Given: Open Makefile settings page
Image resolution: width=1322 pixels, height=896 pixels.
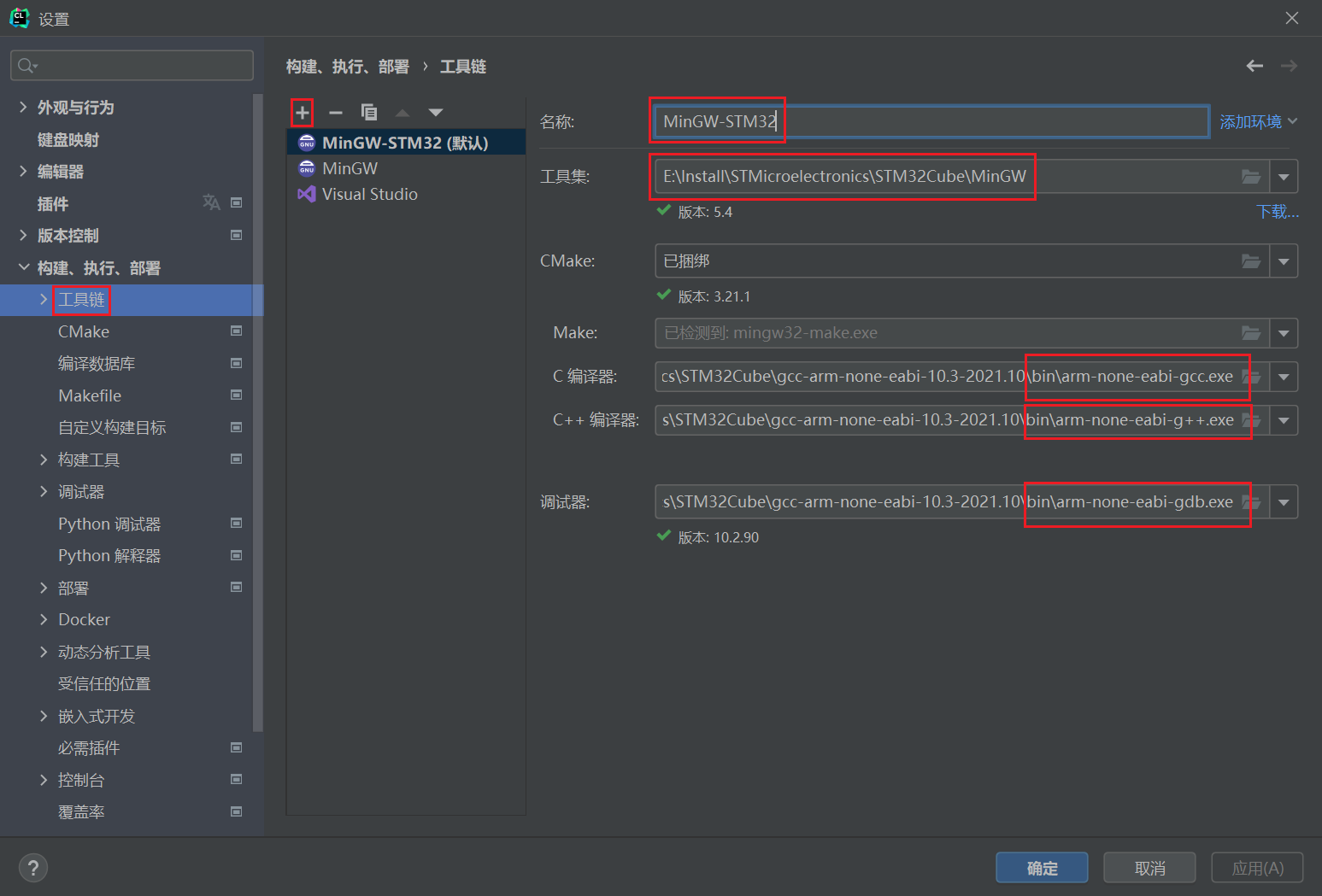Looking at the screenshot, I should [90, 395].
